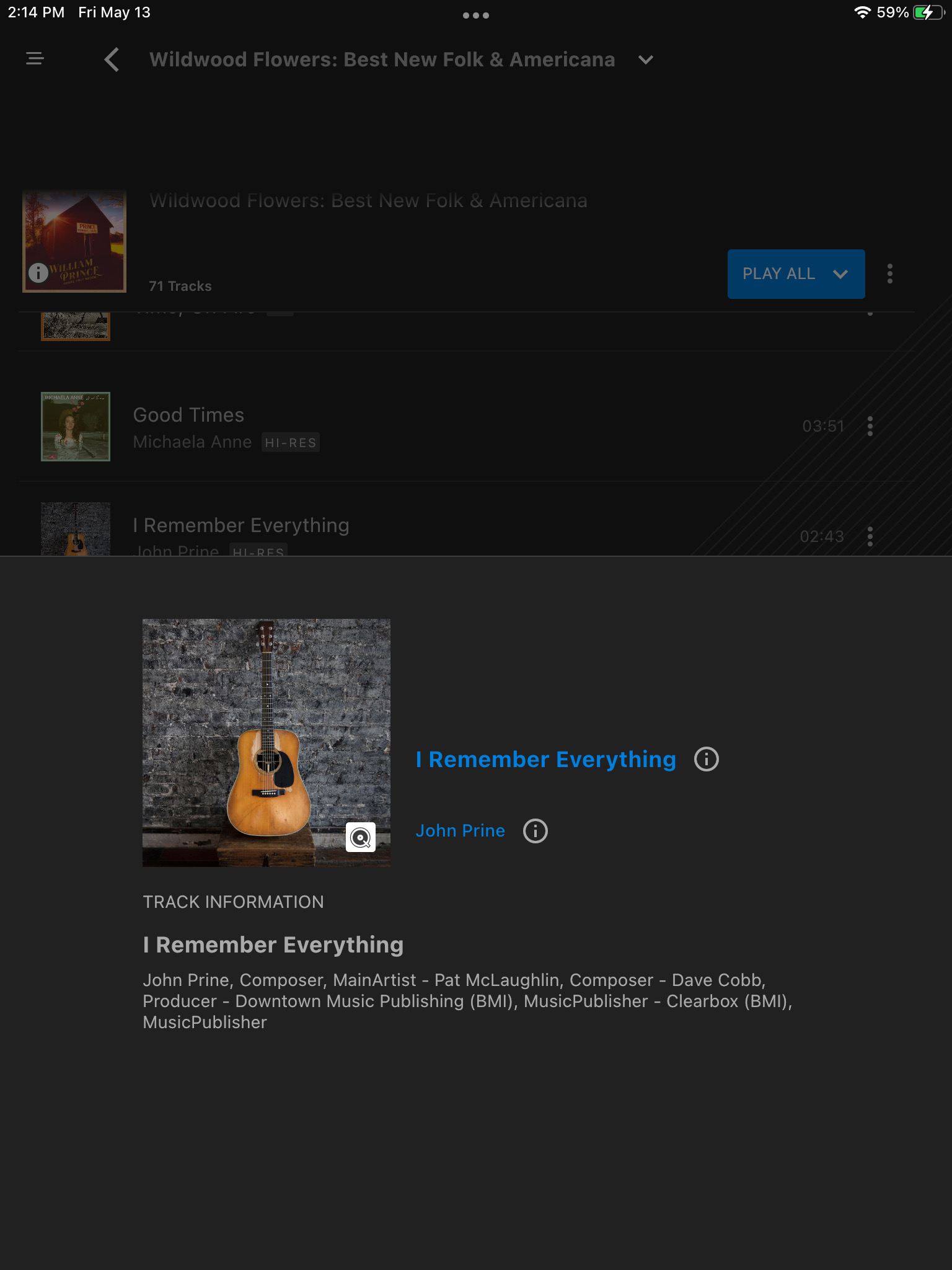Tap the three dots at the top center
The image size is (952, 1270).
pos(476,16)
